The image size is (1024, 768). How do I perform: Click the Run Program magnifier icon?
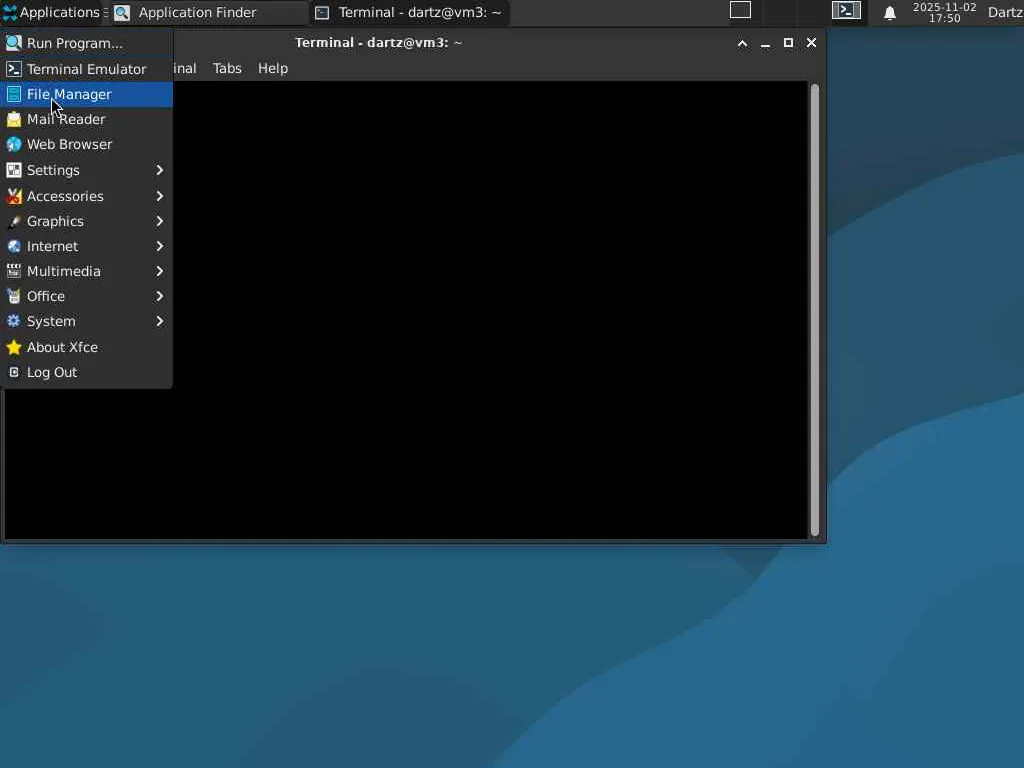pyautogui.click(x=14, y=43)
